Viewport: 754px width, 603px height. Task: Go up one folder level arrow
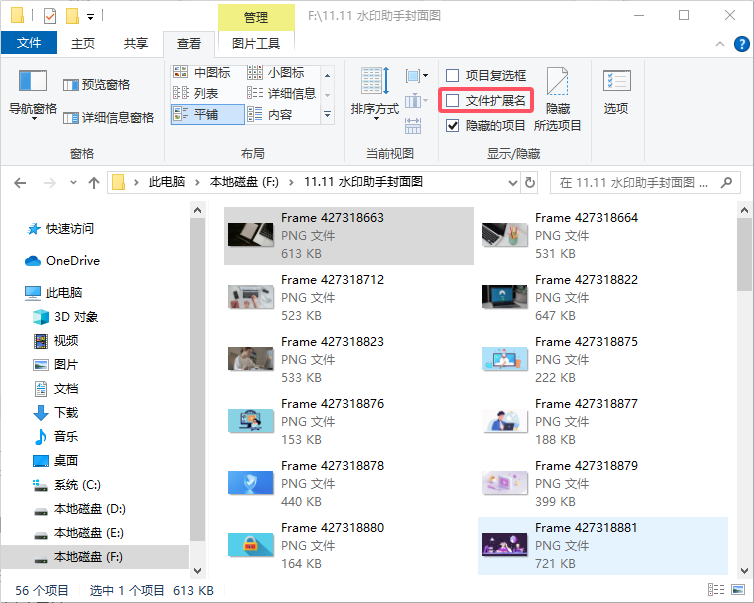(94, 183)
